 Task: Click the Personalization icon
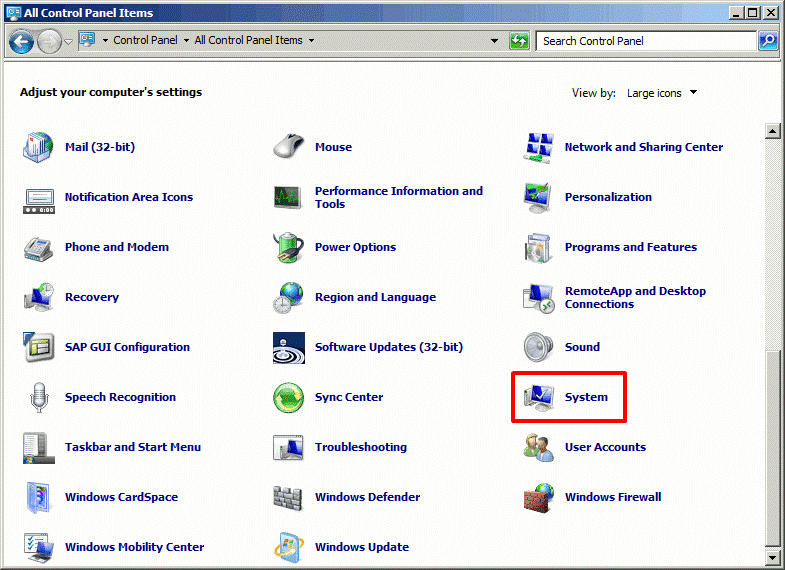tap(538, 197)
